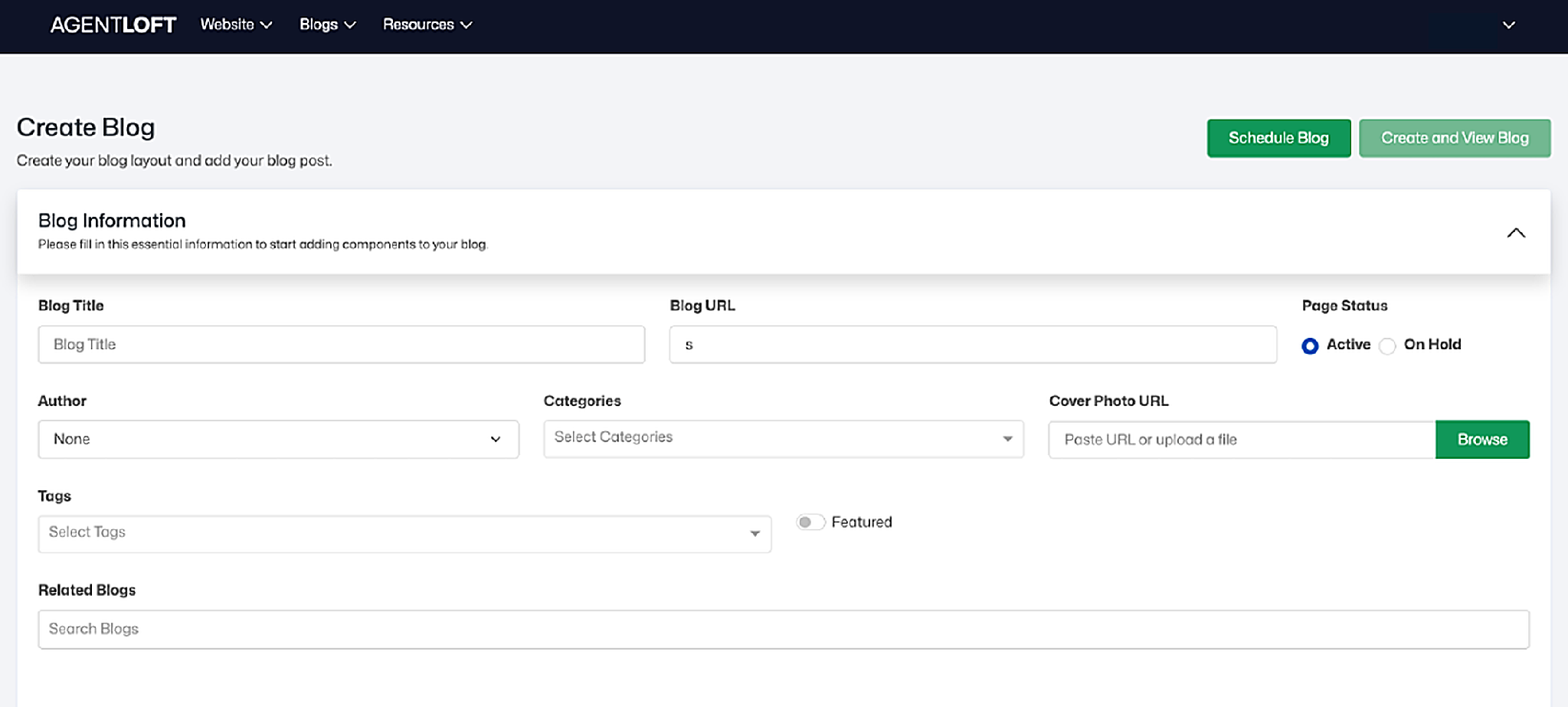1568x707 pixels.
Task: Click the Author chevron icon
Action: [x=496, y=440]
